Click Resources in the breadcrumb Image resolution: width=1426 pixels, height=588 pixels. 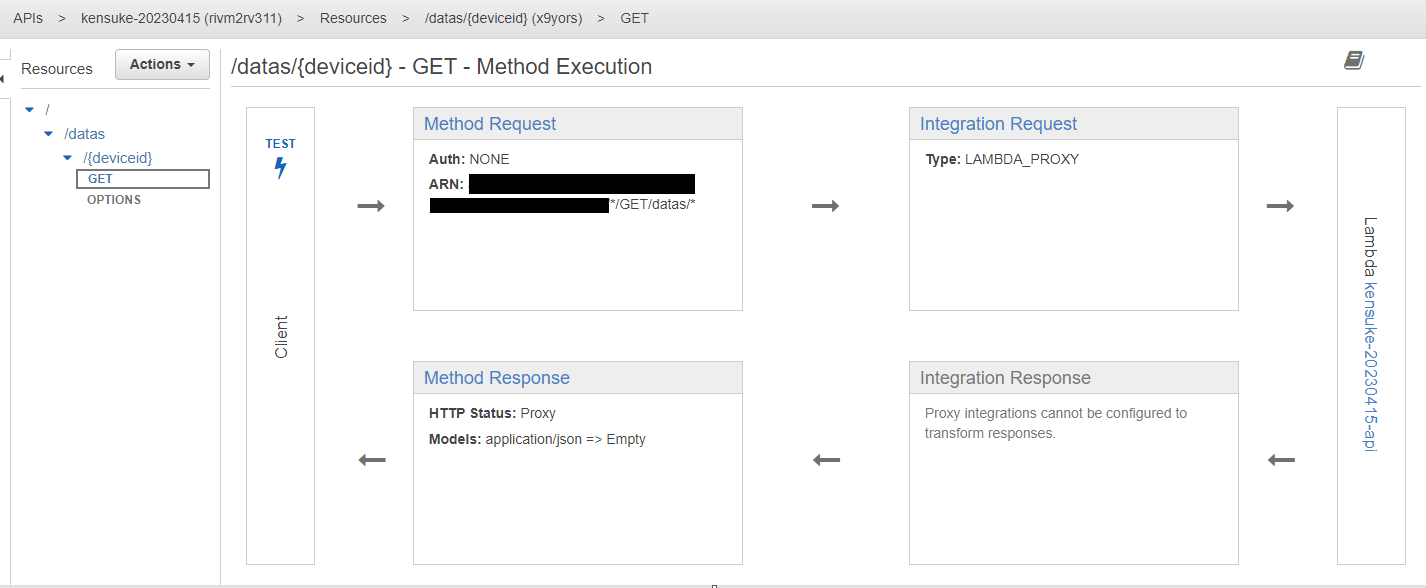point(353,18)
